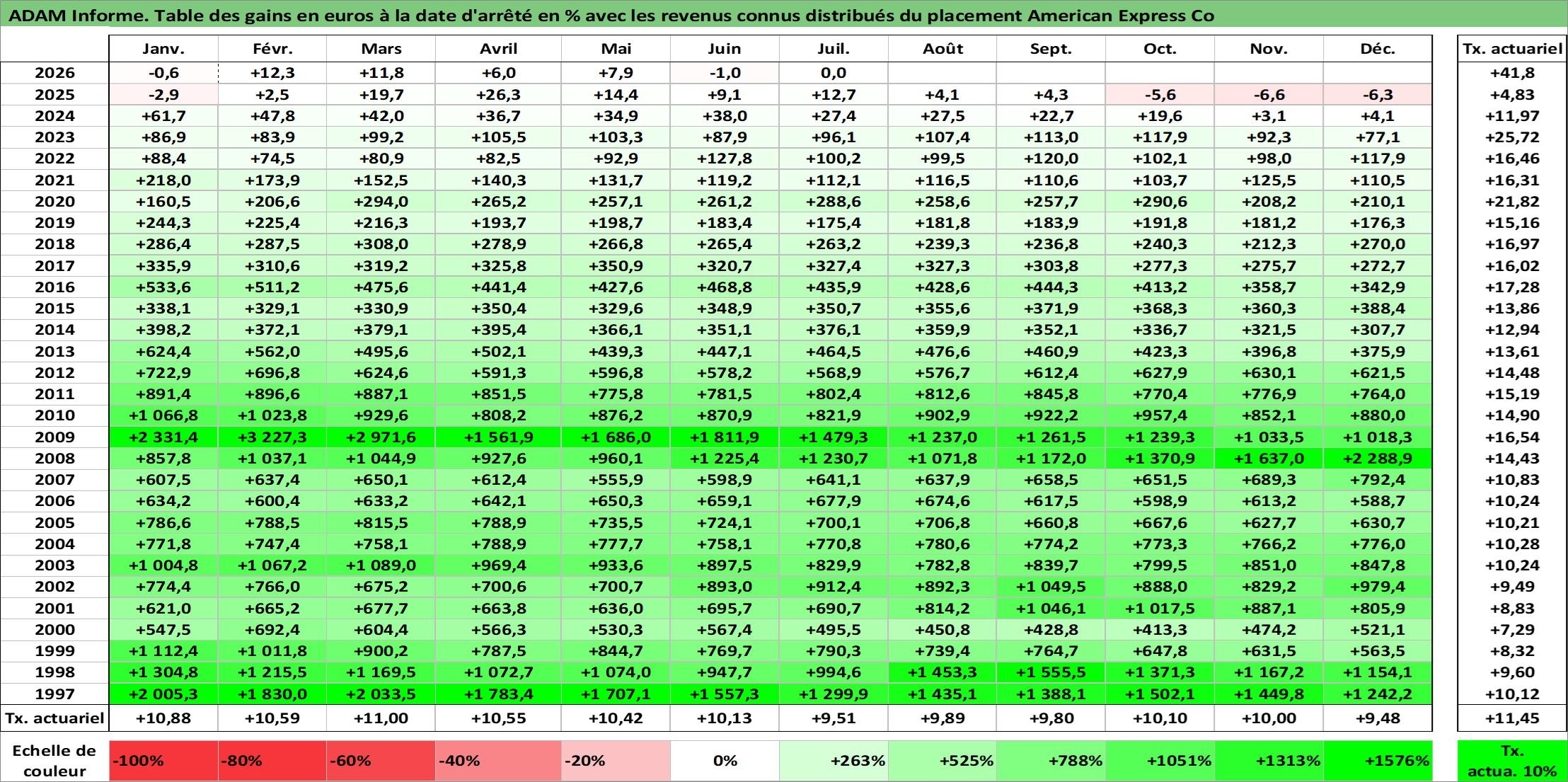Select the '+21,82' rate value
This screenshot has height=782, width=1568.
[1512, 202]
